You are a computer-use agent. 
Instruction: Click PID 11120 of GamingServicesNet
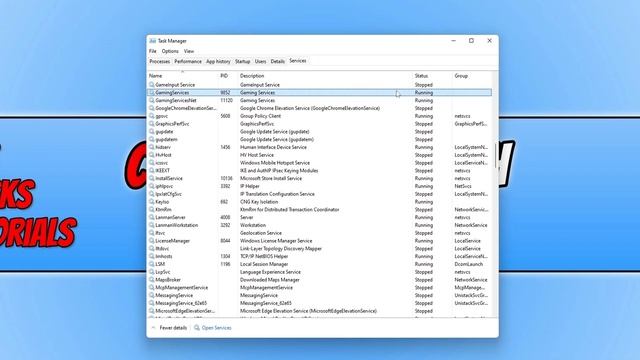pyautogui.click(x=226, y=100)
